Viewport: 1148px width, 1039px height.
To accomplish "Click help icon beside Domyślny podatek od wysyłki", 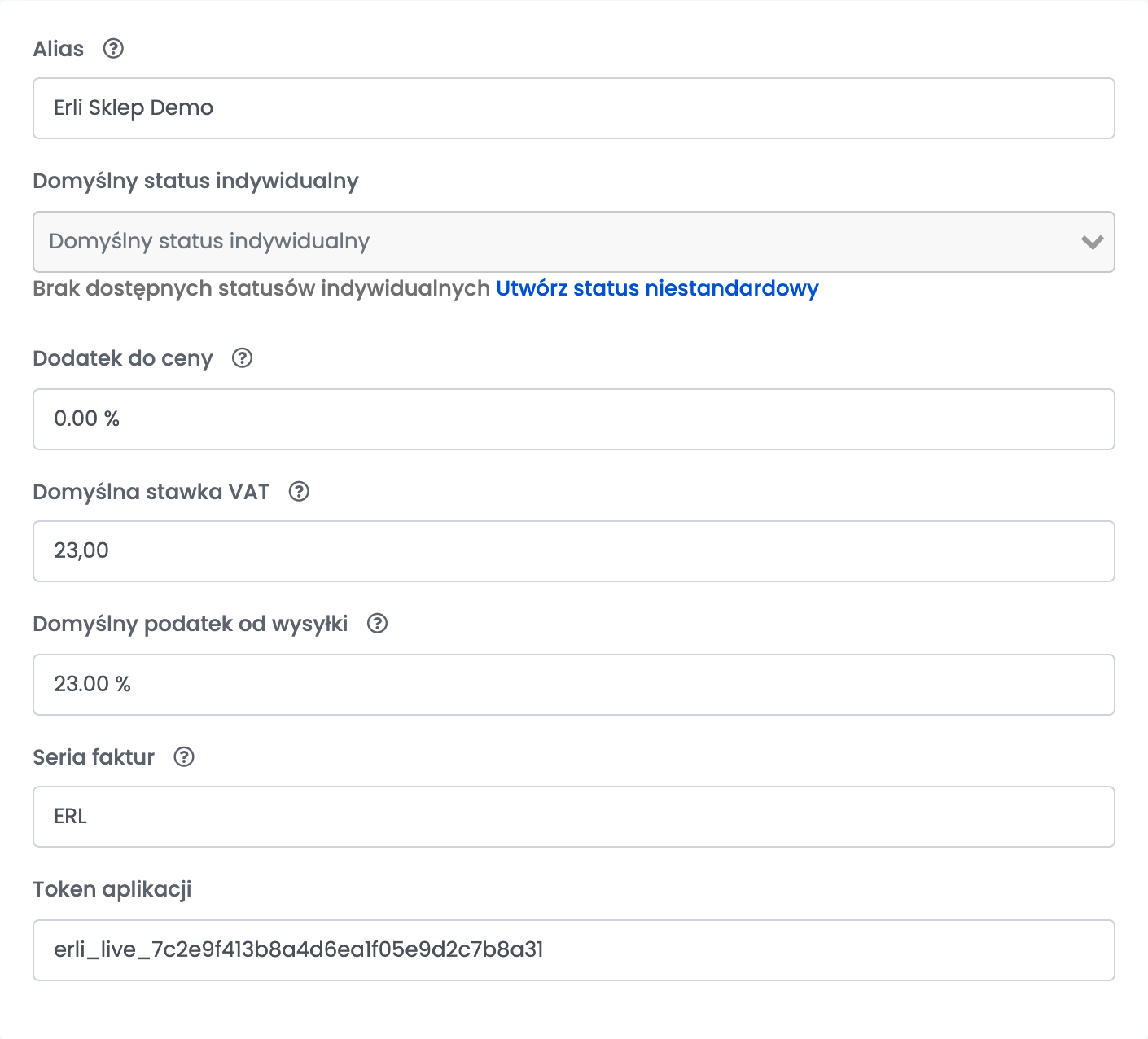I will point(377,624).
